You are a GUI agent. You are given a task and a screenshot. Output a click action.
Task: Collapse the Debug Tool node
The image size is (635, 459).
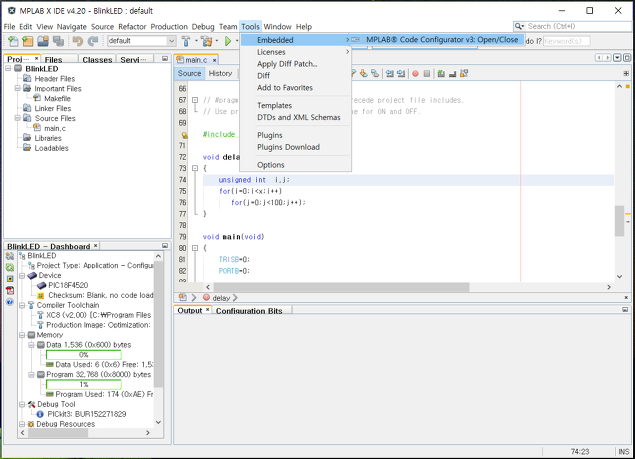(22, 404)
